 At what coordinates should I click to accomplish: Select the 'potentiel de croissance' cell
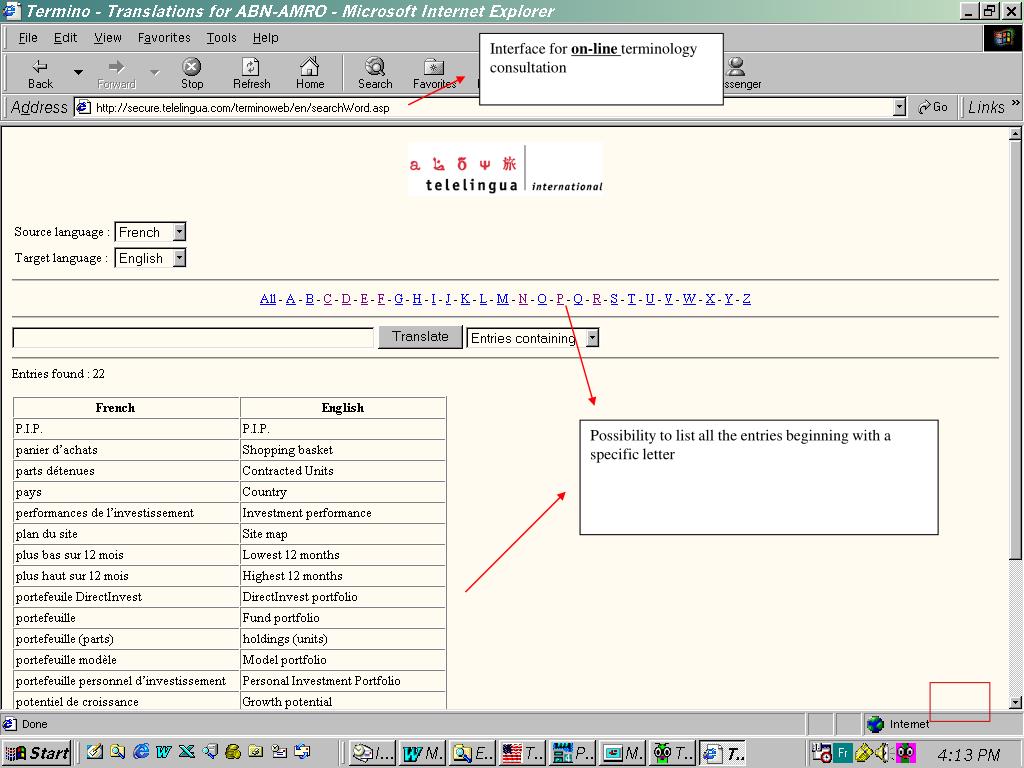click(x=126, y=701)
